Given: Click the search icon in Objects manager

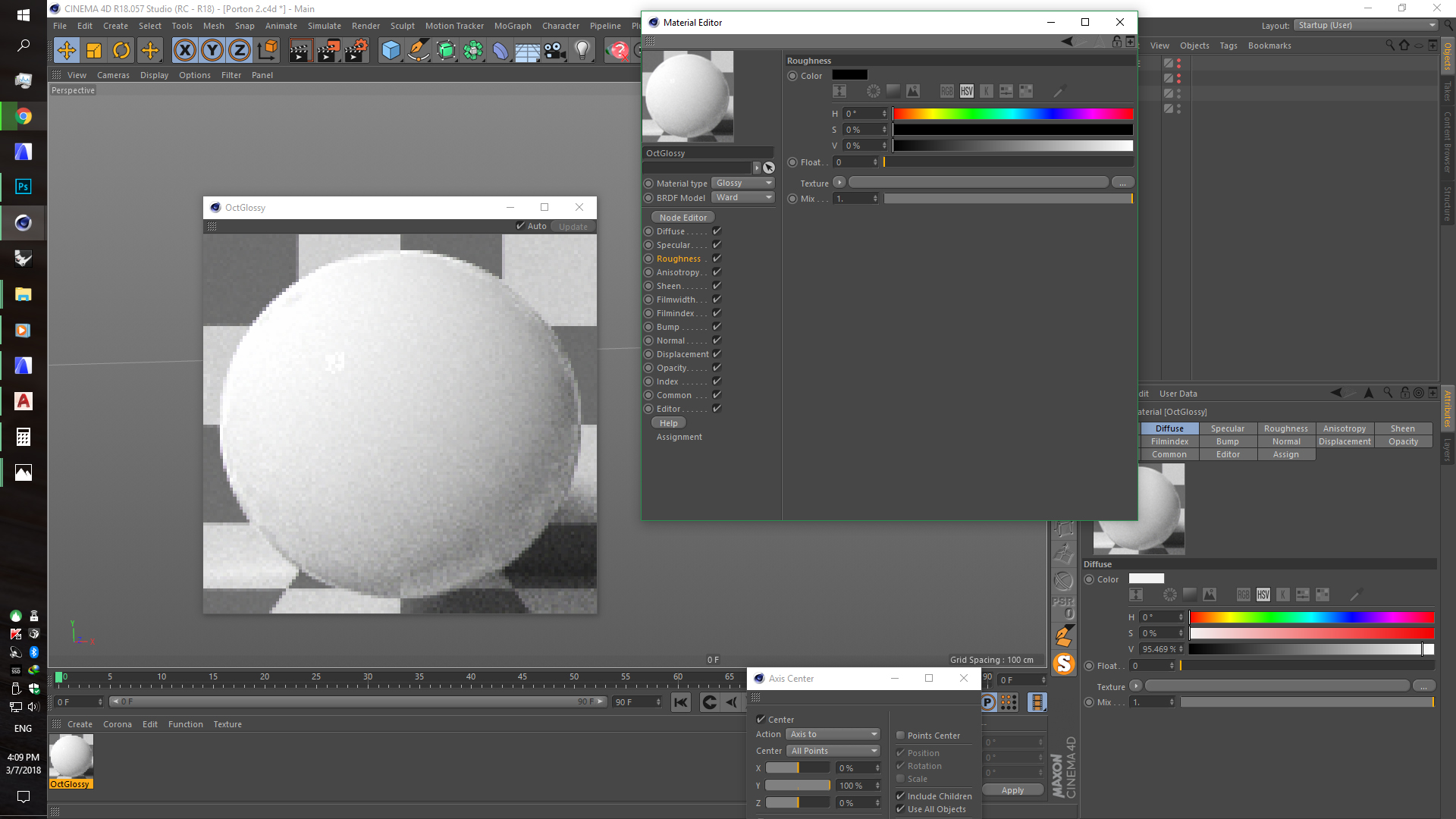Looking at the screenshot, I should tap(1389, 45).
